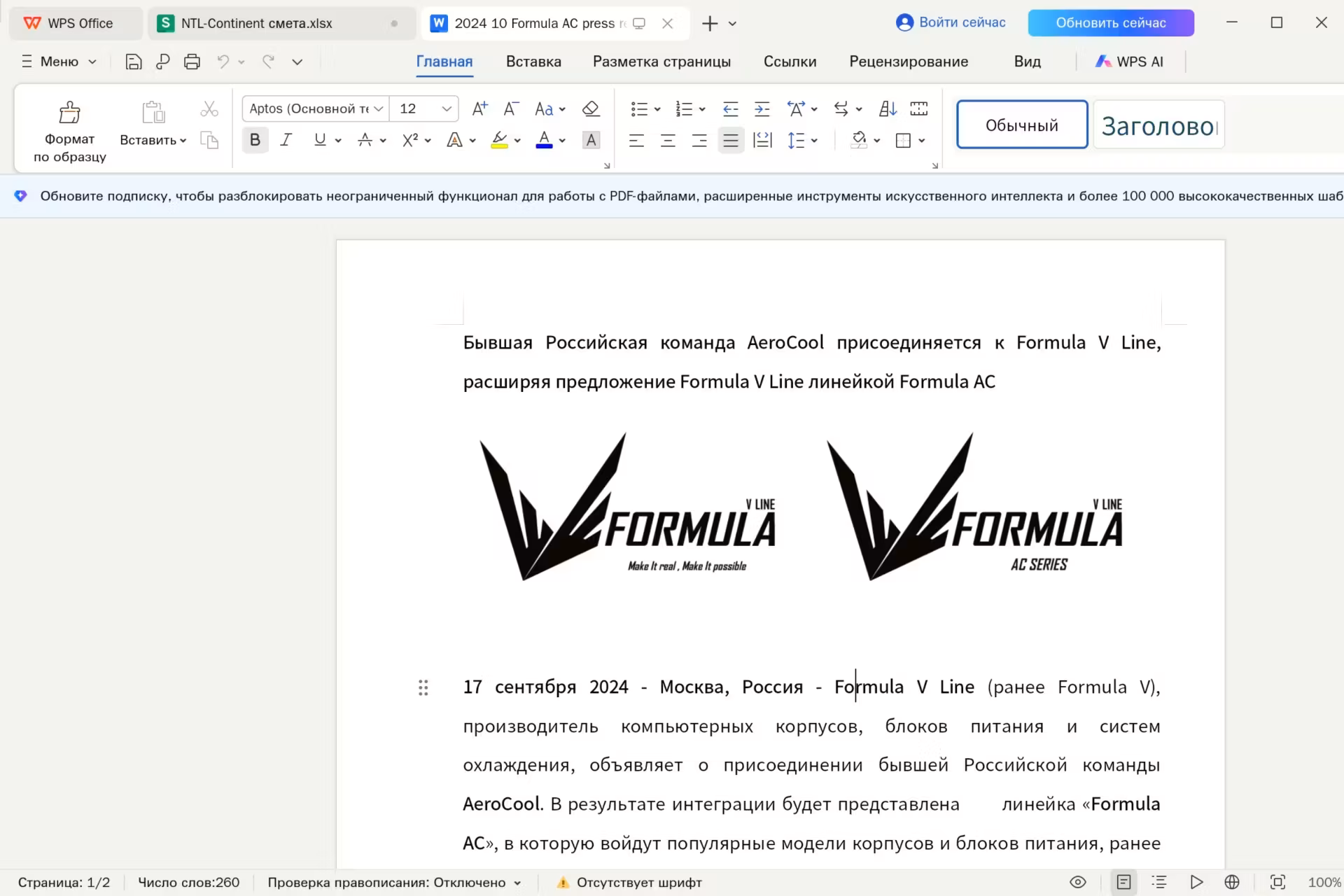The width and height of the screenshot is (1344, 896).
Task: Open the Ссылки ribbon tab
Action: click(790, 62)
